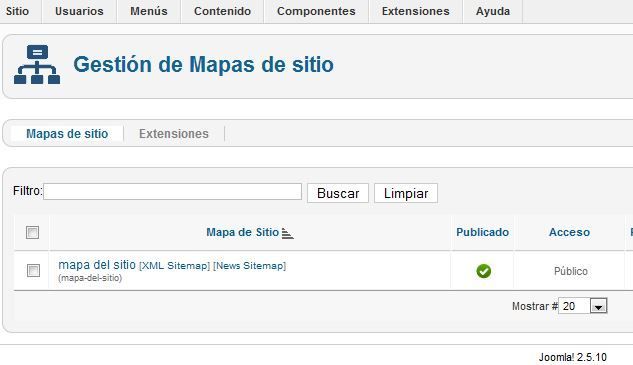Open the XML Sitemap link

[174, 266]
